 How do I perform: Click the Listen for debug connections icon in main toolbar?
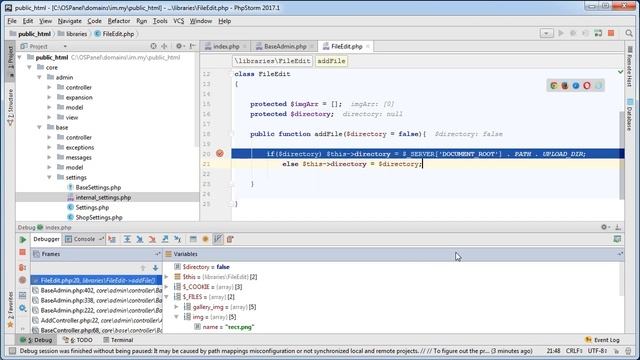(x=598, y=33)
